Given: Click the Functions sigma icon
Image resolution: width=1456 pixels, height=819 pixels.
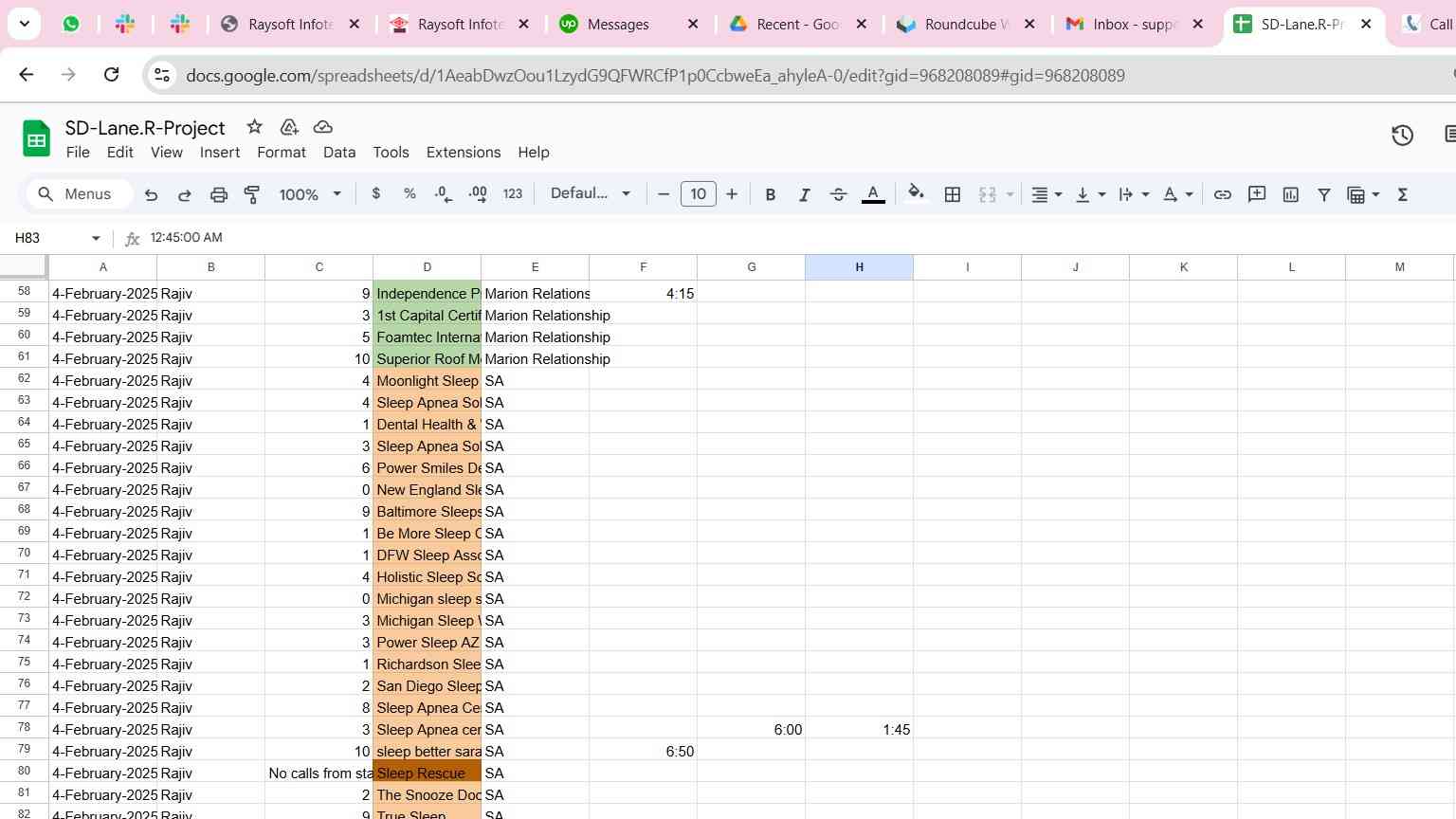Looking at the screenshot, I should (x=1403, y=194).
